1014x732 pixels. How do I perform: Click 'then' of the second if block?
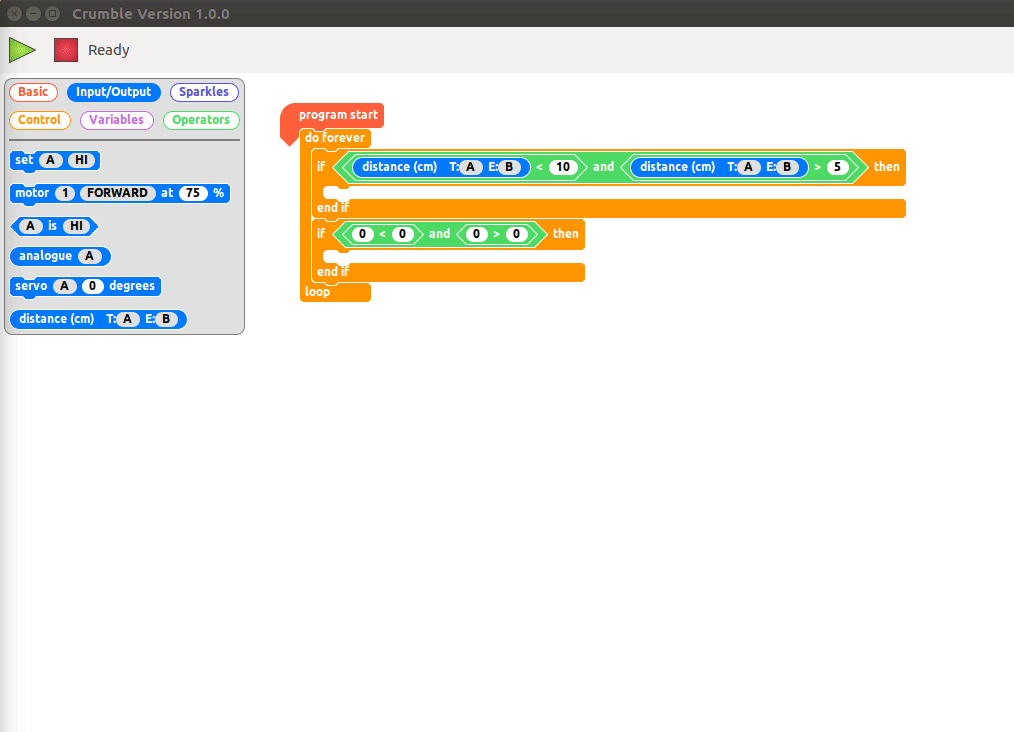[x=565, y=234]
